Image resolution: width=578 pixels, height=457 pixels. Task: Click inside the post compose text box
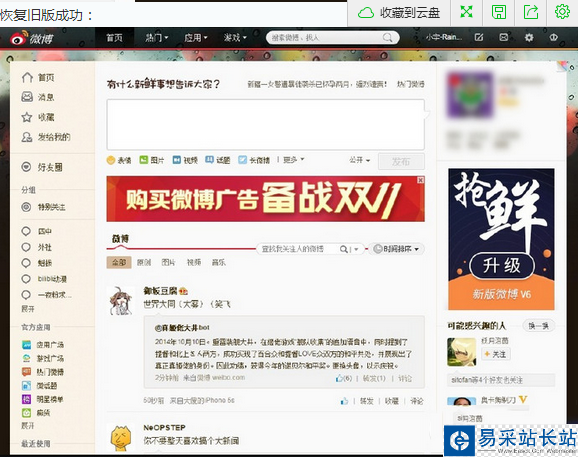(265, 124)
